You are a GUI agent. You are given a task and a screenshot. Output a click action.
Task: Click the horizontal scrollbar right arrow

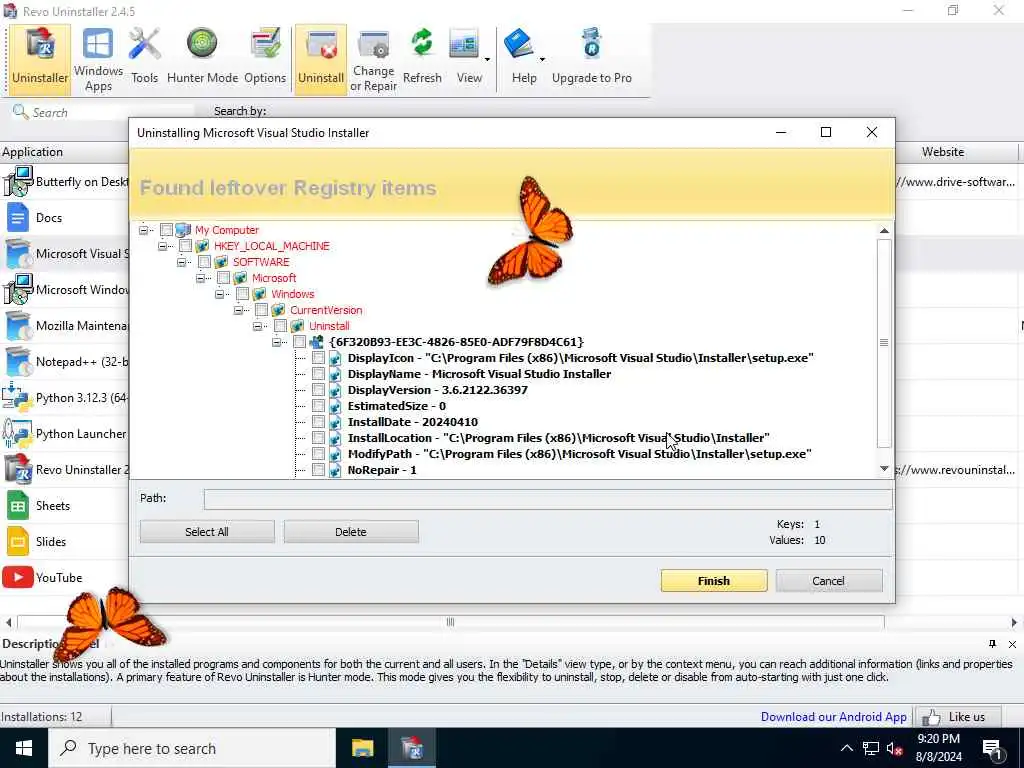[1014, 622]
